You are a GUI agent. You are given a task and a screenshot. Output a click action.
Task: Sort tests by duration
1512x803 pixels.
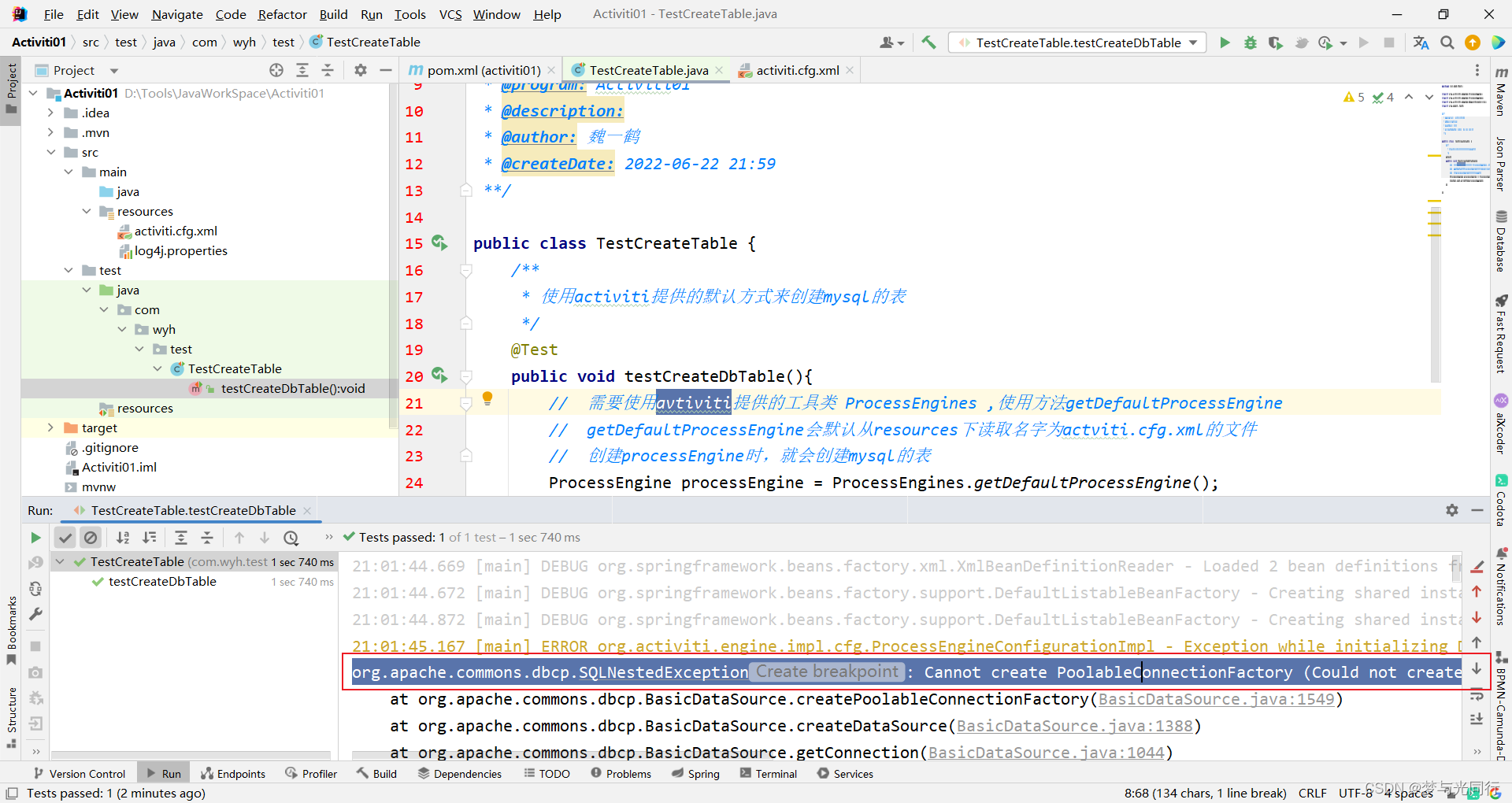point(149,538)
